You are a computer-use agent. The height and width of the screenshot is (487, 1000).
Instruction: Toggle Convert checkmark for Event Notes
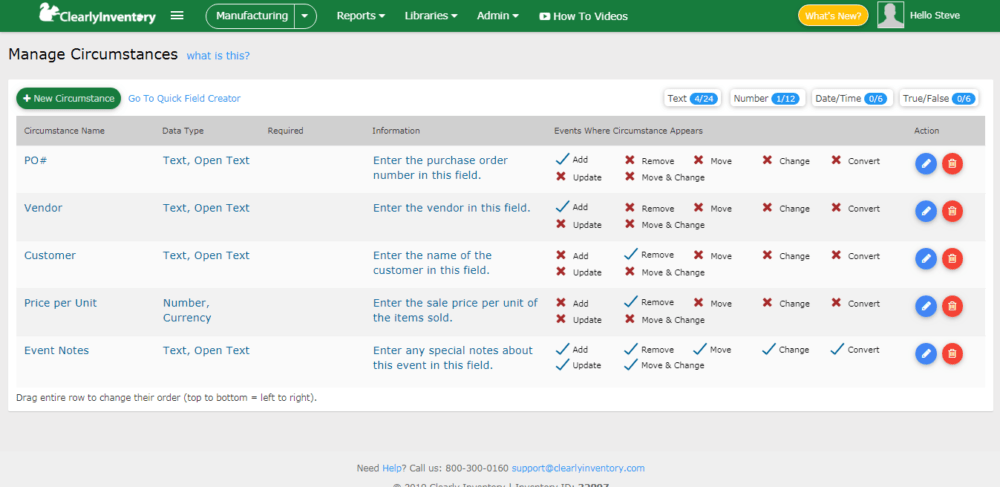click(x=837, y=349)
